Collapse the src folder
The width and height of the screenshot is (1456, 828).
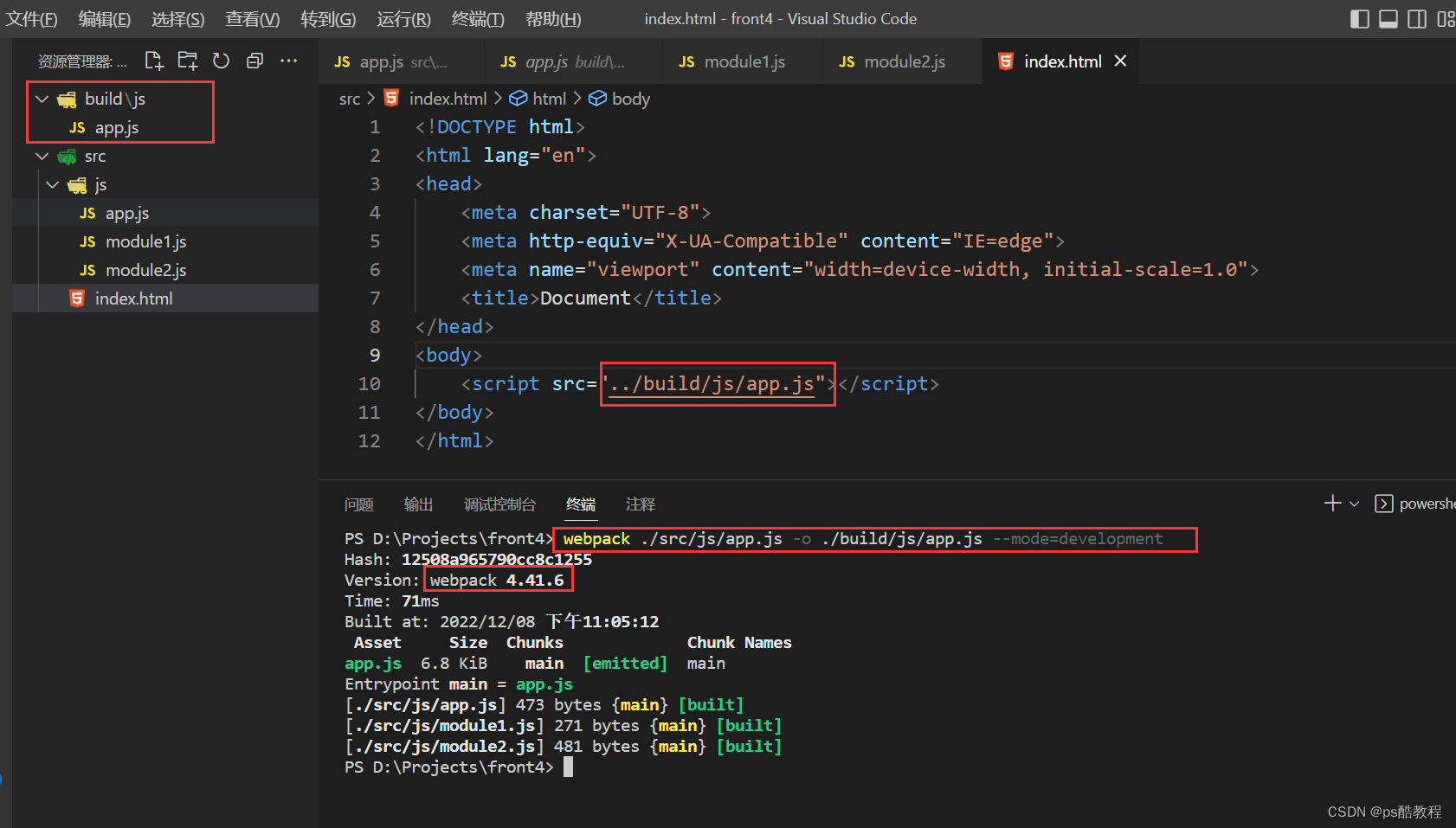click(x=42, y=156)
